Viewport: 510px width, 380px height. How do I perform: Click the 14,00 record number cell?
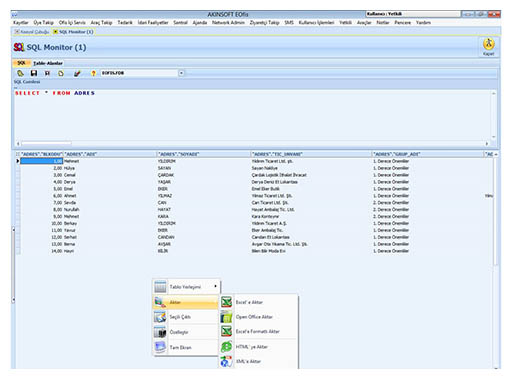42,251
